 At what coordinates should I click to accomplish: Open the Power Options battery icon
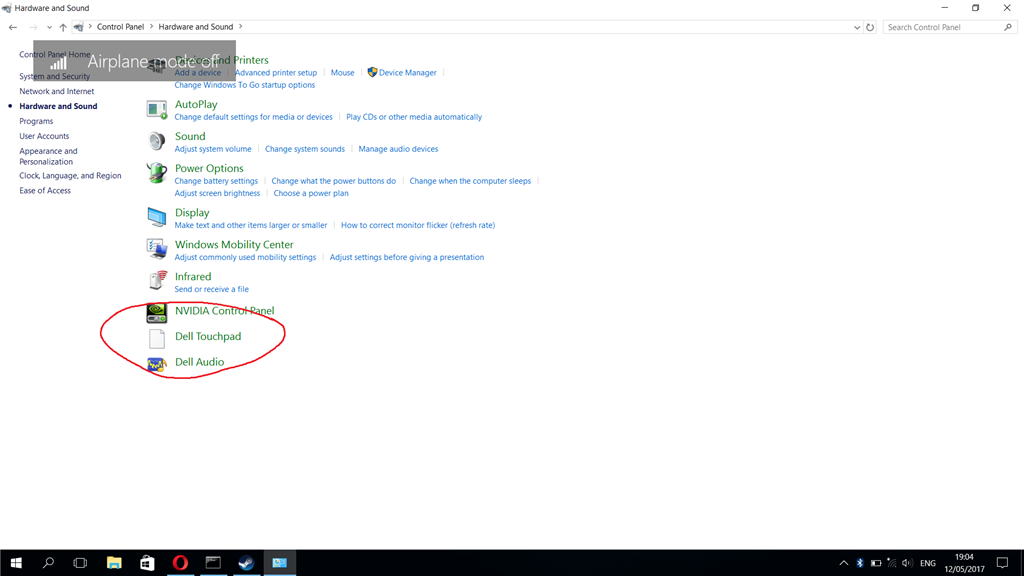pos(157,173)
